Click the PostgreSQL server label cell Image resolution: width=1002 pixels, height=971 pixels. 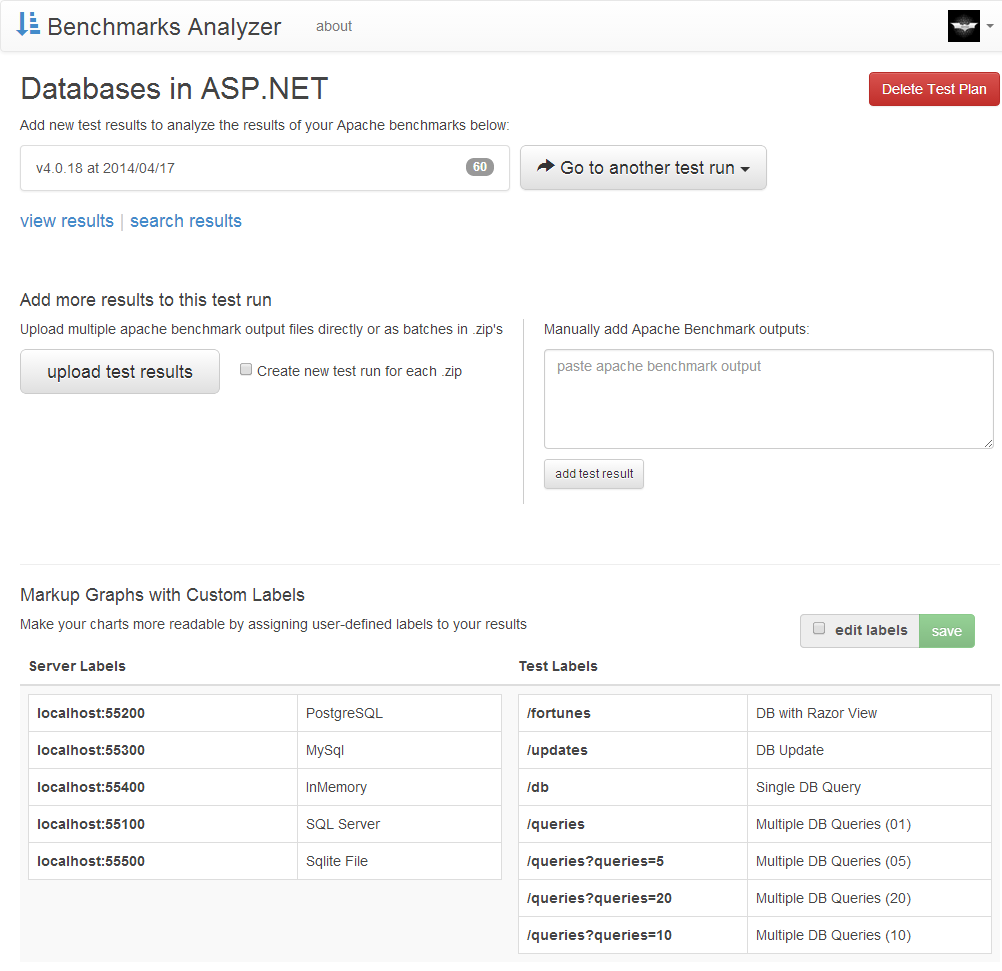399,713
